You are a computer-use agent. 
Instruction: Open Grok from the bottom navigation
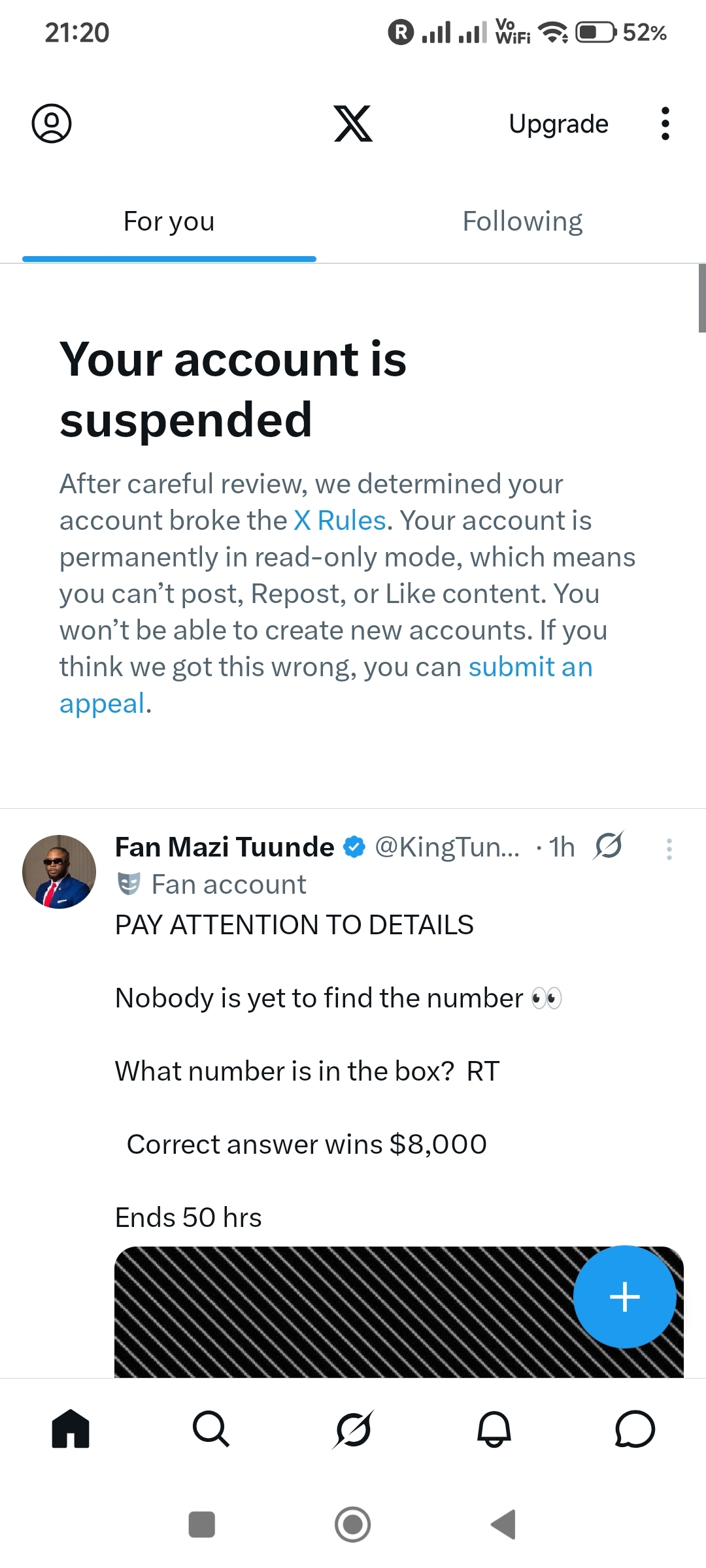coord(353,1429)
